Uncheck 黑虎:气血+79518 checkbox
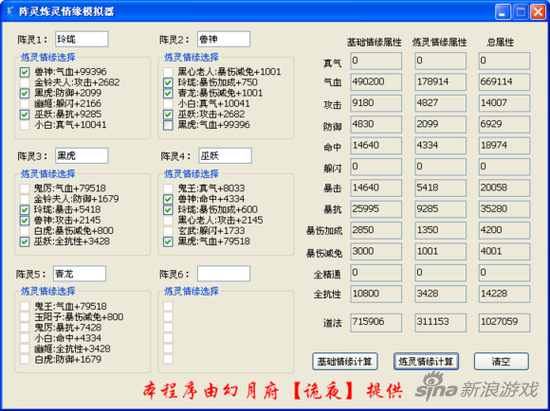 point(168,242)
